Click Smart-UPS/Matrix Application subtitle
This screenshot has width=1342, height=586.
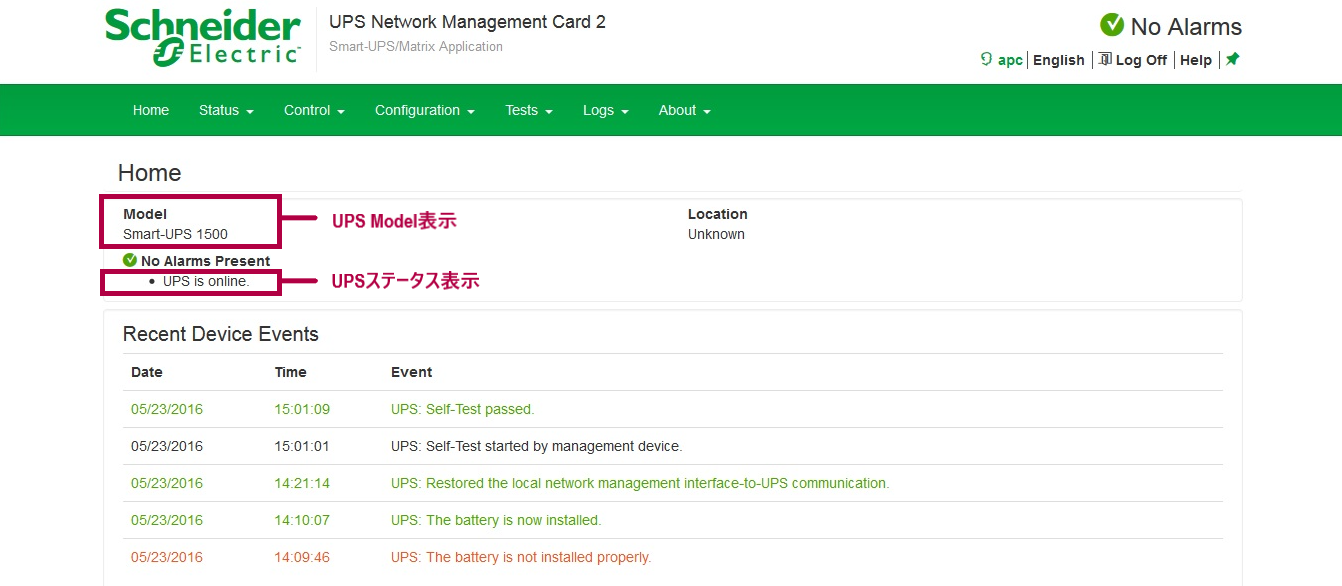click(416, 47)
